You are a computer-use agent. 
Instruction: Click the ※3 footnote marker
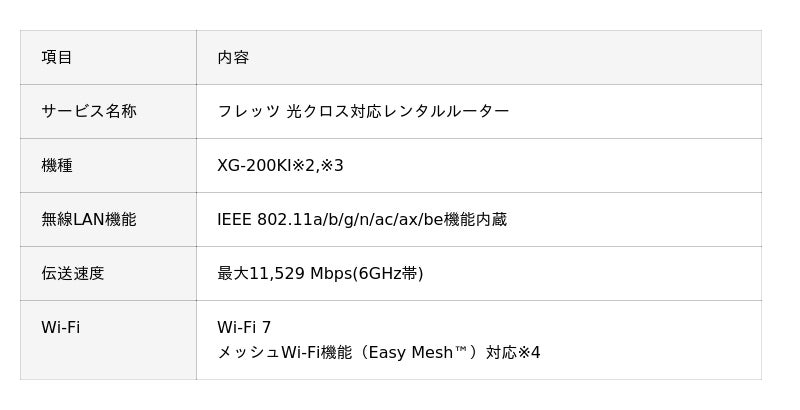tap(332, 165)
